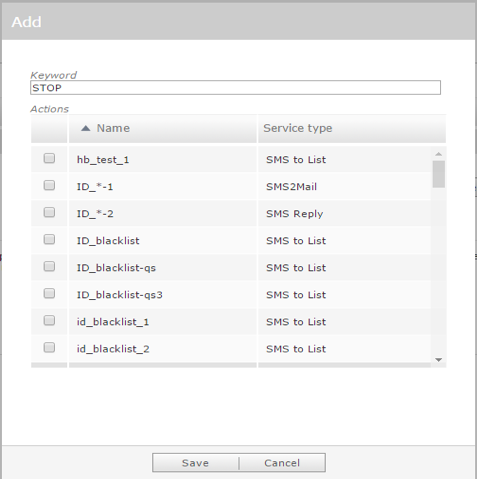Check the ID_blacklist-qs3 checkbox

[49, 293]
